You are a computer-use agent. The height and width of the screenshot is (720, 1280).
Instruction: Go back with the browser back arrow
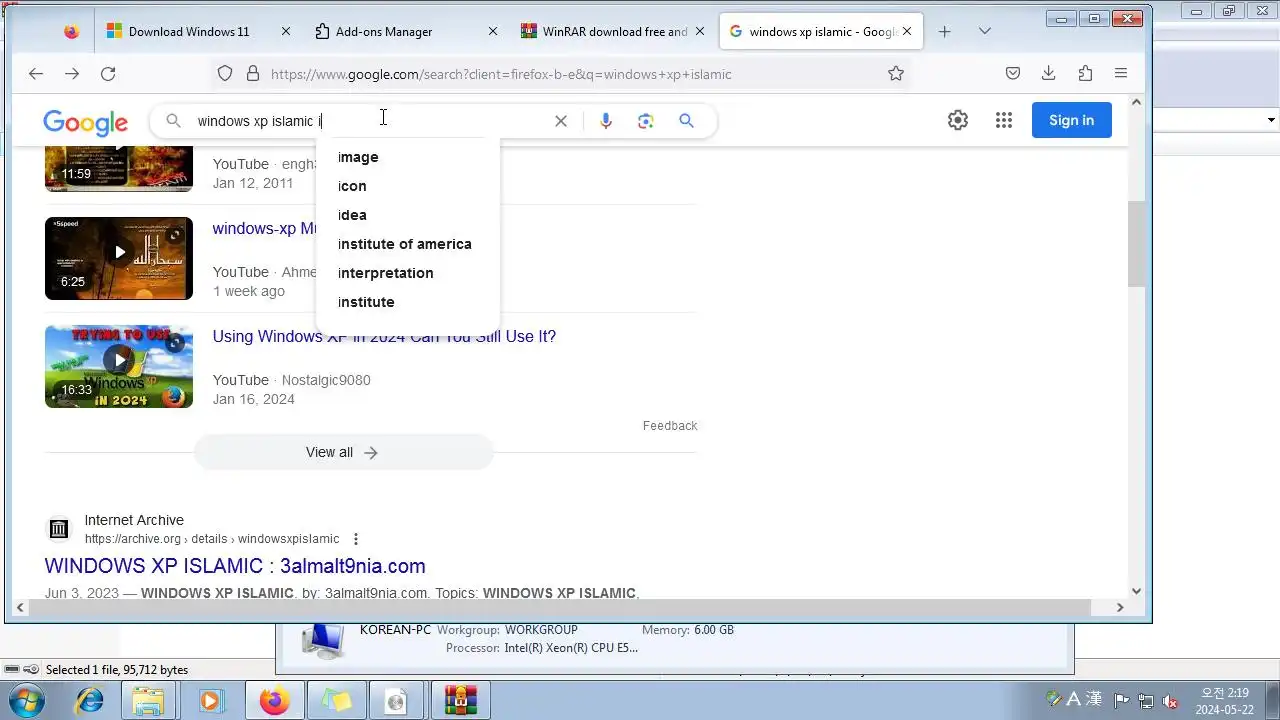point(36,74)
